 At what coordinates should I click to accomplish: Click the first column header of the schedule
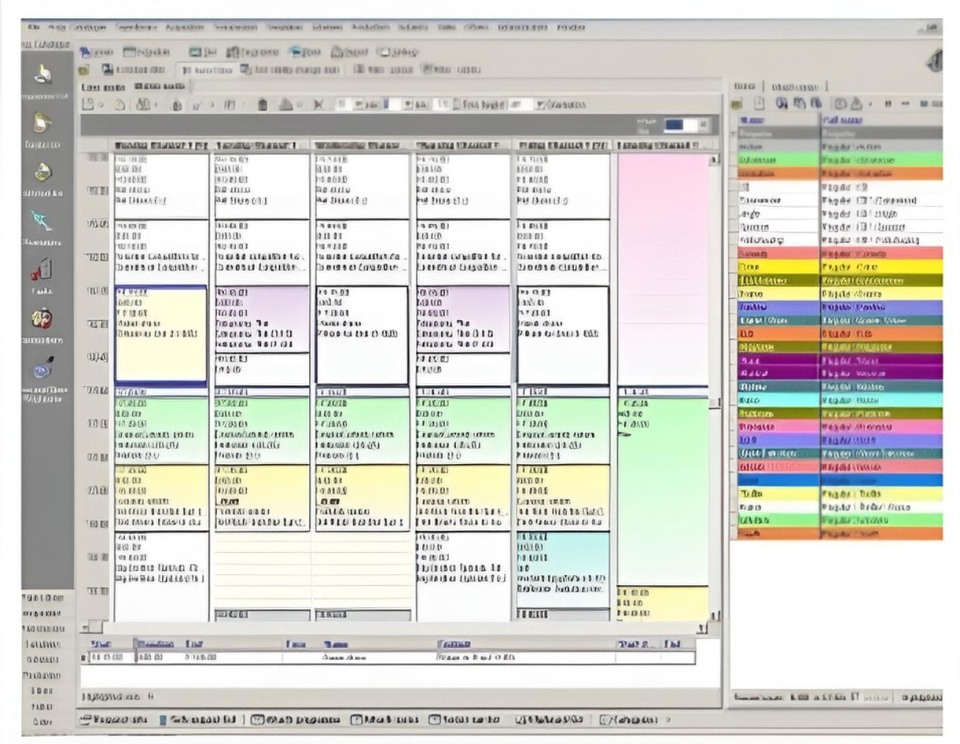coord(161,146)
